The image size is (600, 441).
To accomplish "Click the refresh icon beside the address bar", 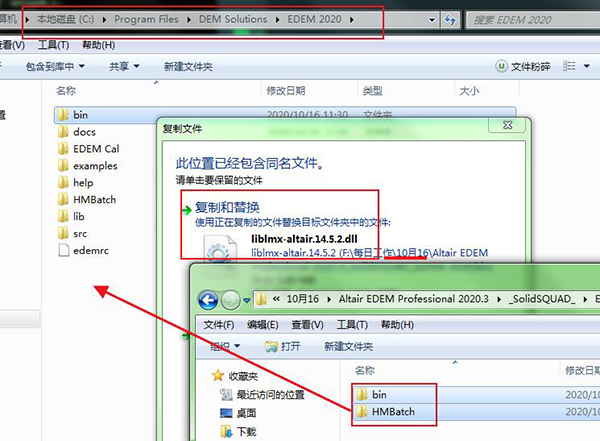I will coord(450,20).
